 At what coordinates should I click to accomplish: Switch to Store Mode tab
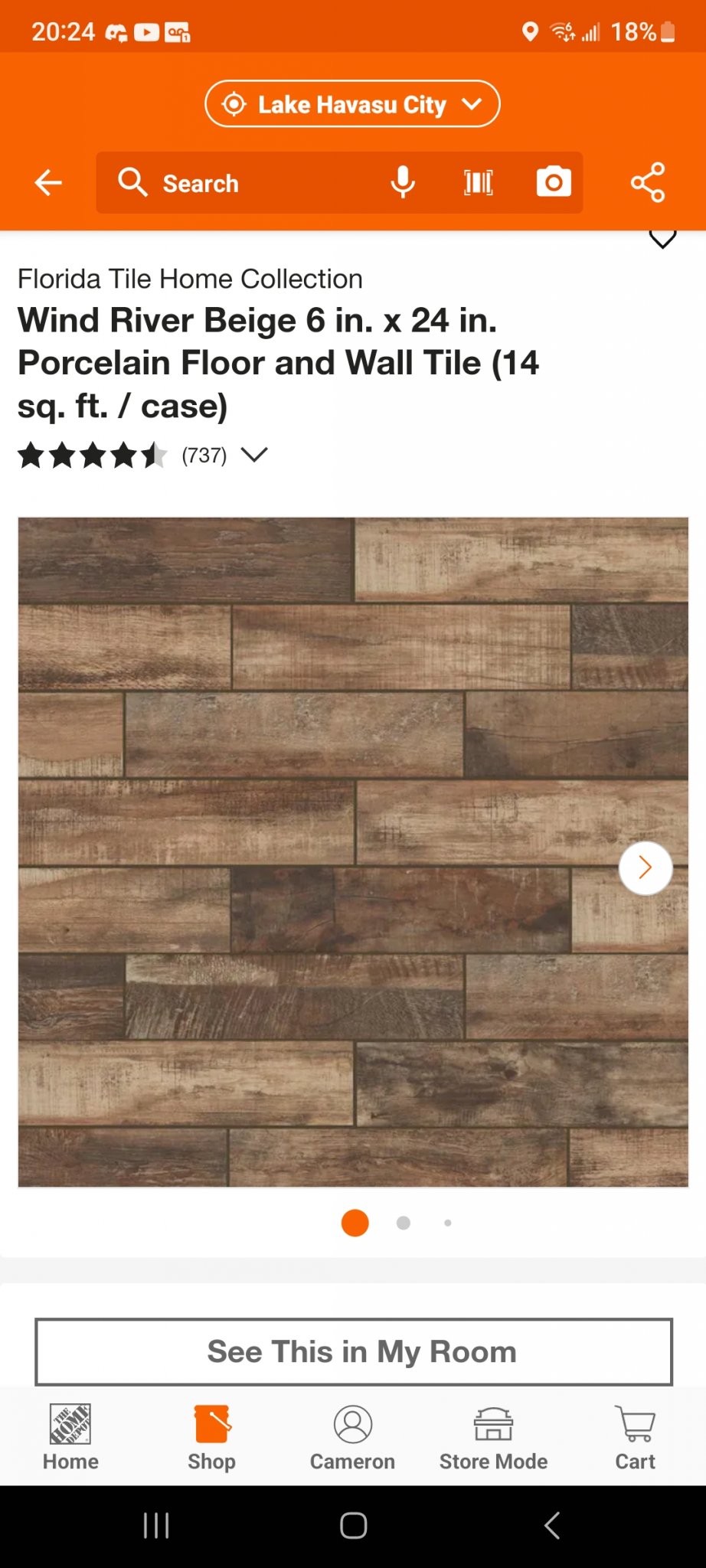[493, 1438]
